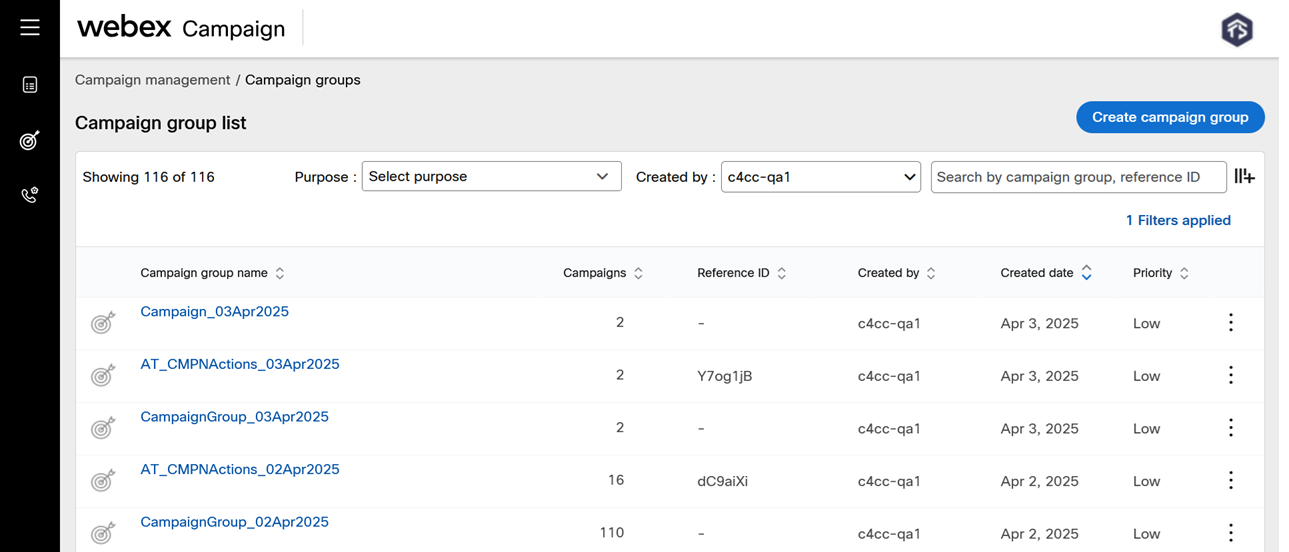Open the user profile avatar
This screenshot has width=1289, height=552.
pos(1237,29)
